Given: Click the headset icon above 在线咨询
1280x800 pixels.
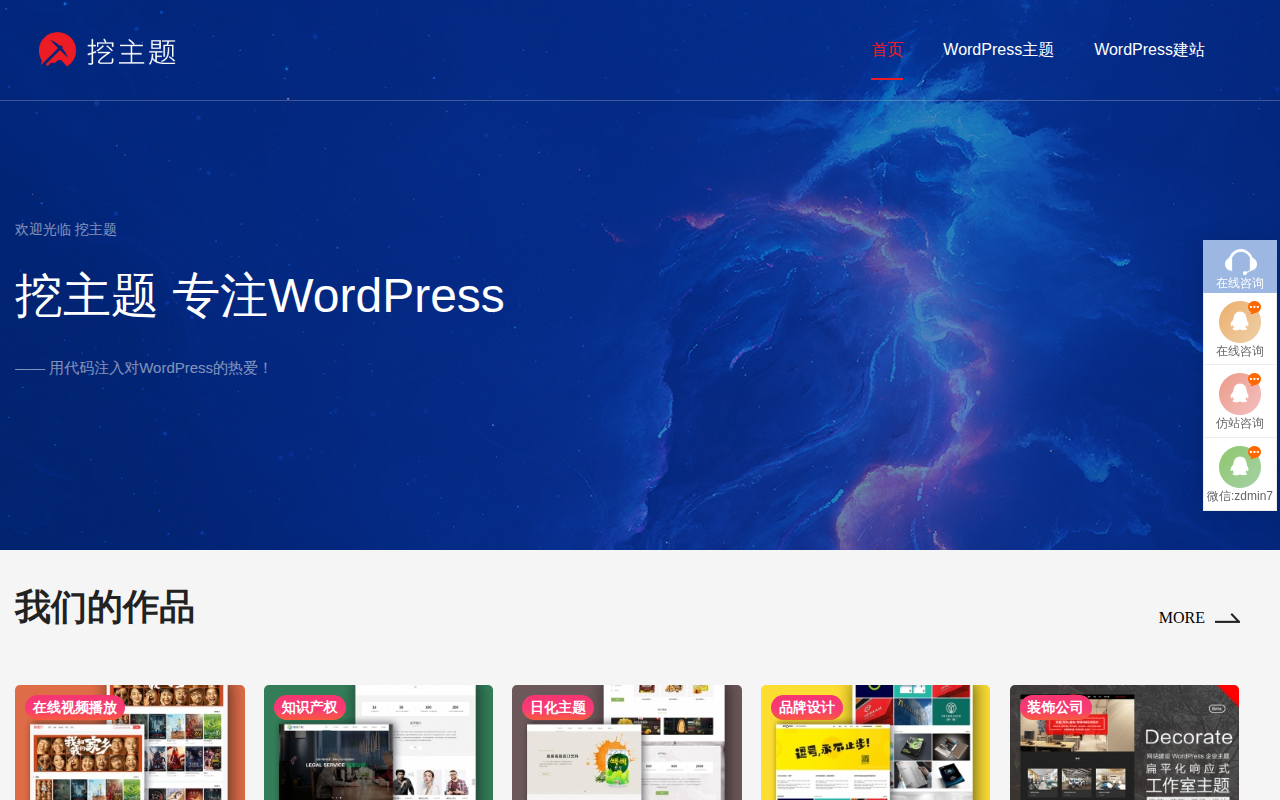Looking at the screenshot, I should click(x=1240, y=262).
